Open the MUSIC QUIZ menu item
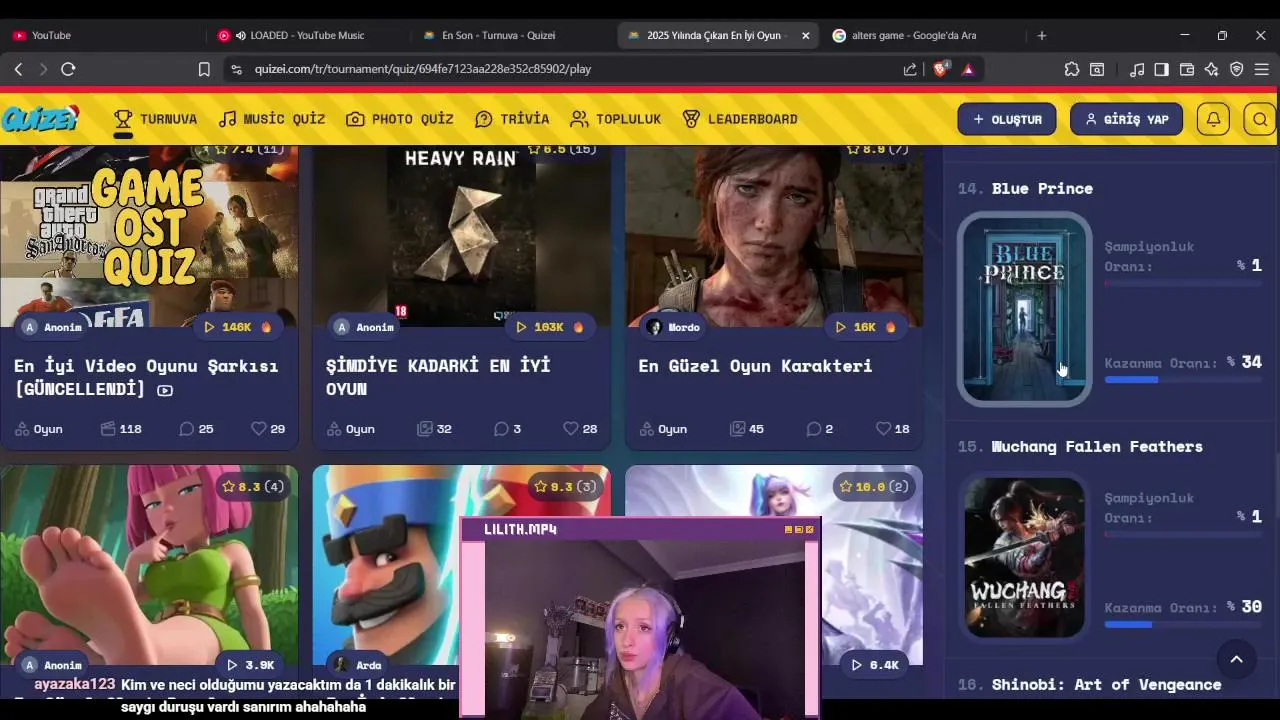 [272, 119]
